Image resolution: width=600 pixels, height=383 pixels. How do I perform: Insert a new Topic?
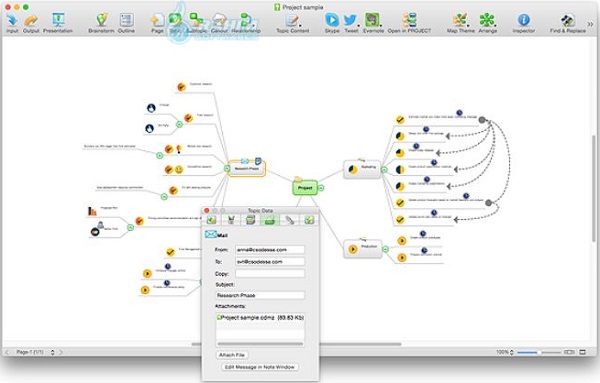coord(175,23)
